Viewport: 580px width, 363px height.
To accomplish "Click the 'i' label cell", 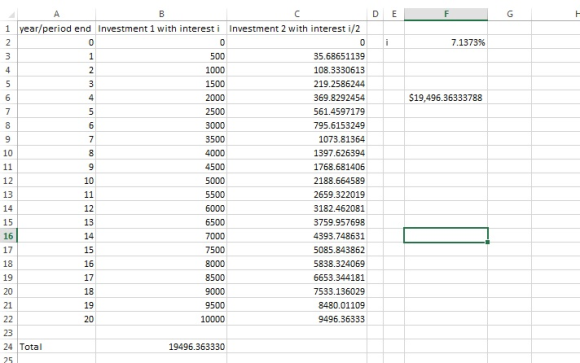I will (394, 42).
